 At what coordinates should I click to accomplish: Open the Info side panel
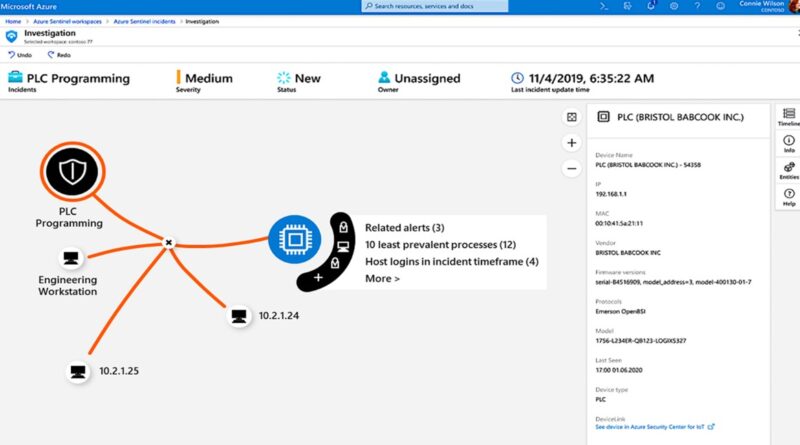click(789, 143)
